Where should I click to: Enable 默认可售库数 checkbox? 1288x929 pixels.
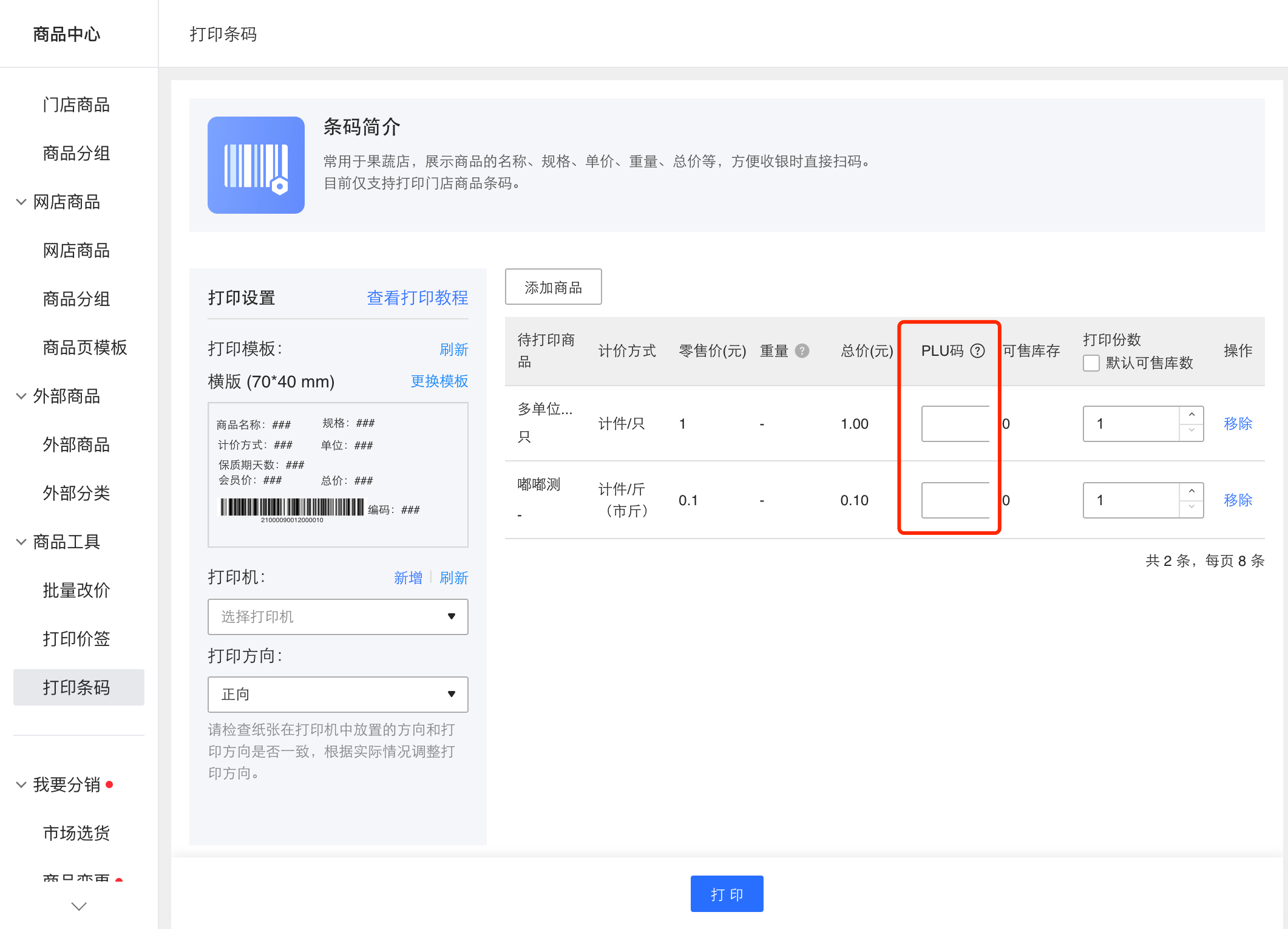tap(1091, 363)
